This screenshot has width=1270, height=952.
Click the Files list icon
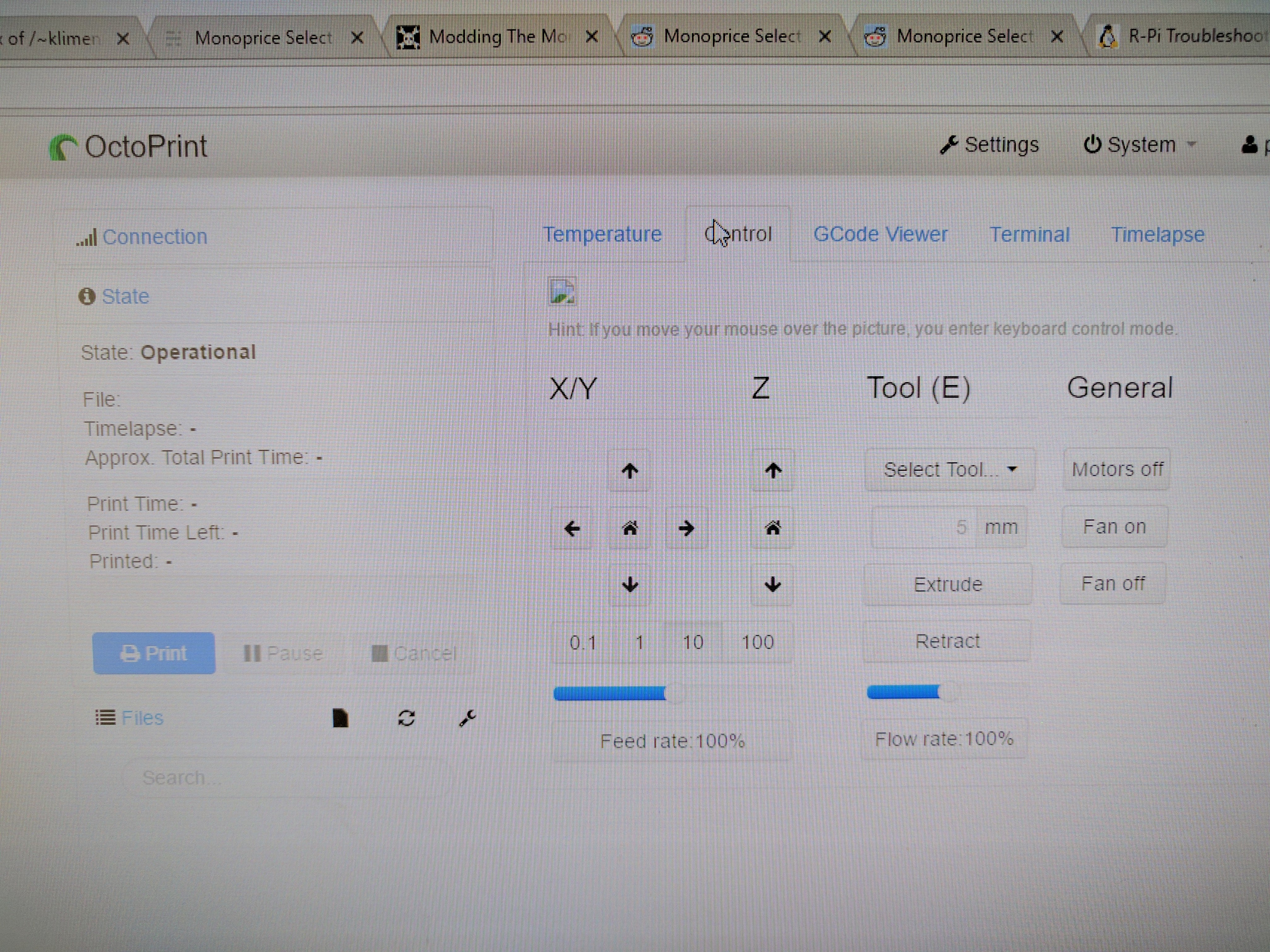[x=105, y=717]
